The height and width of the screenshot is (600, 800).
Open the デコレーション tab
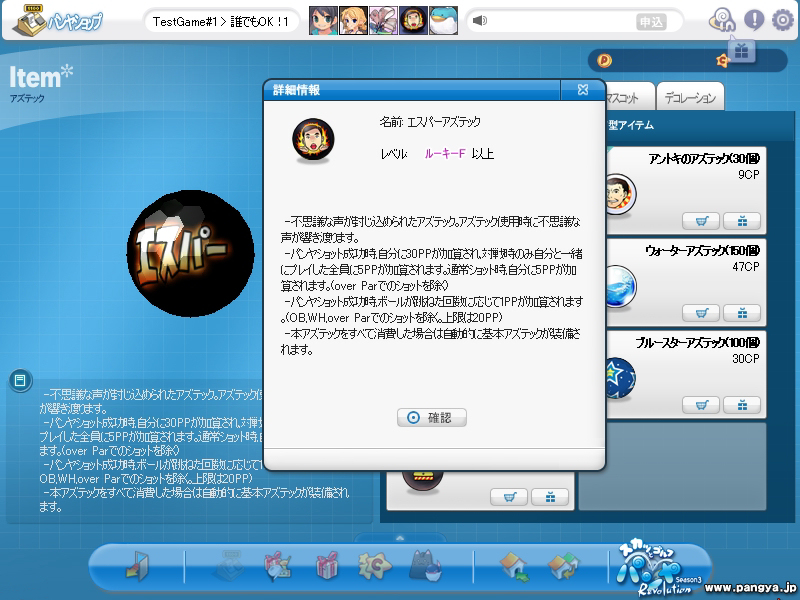(690, 97)
